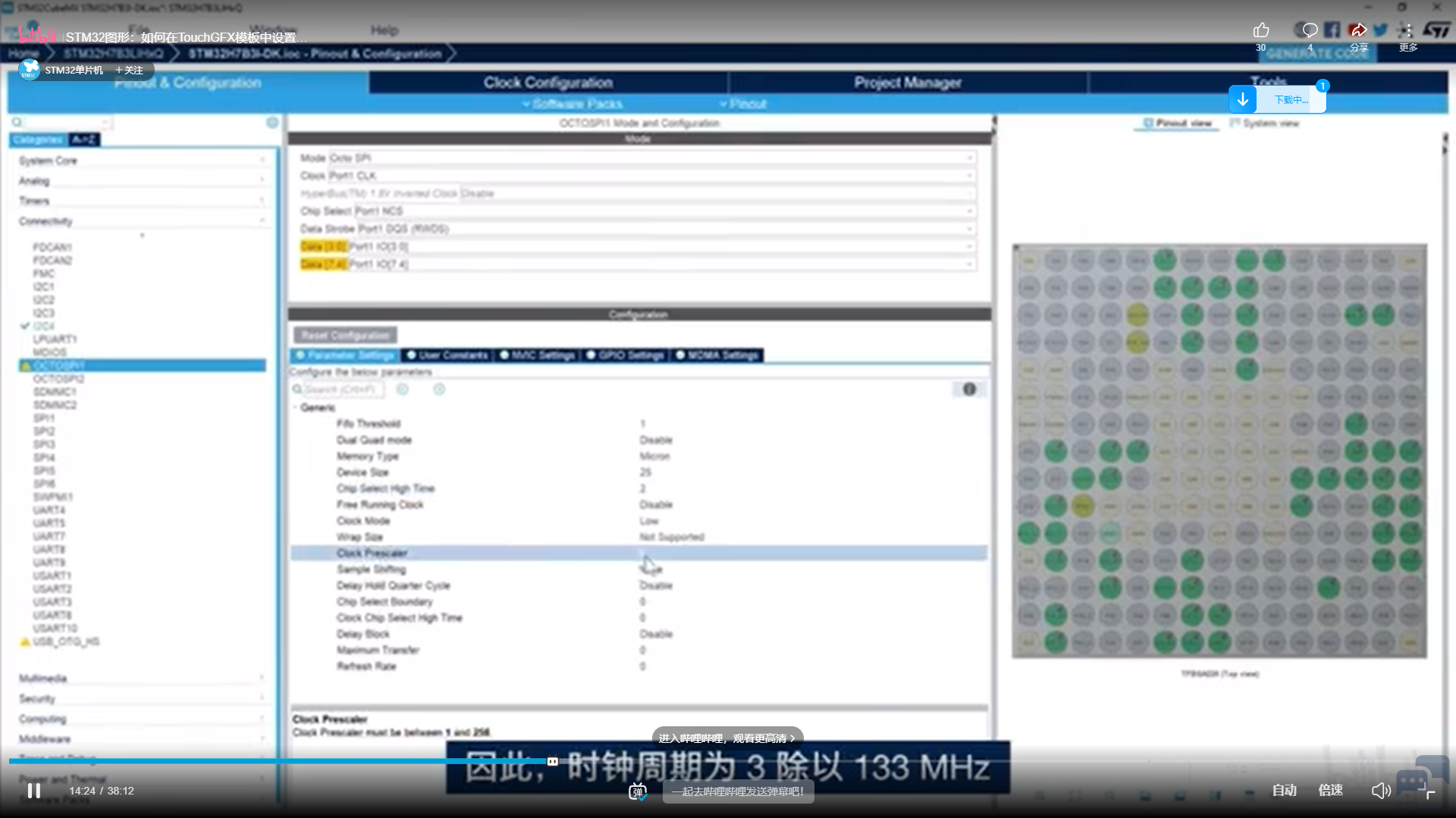
Task: Click the bilibili logo
Action: (38, 36)
